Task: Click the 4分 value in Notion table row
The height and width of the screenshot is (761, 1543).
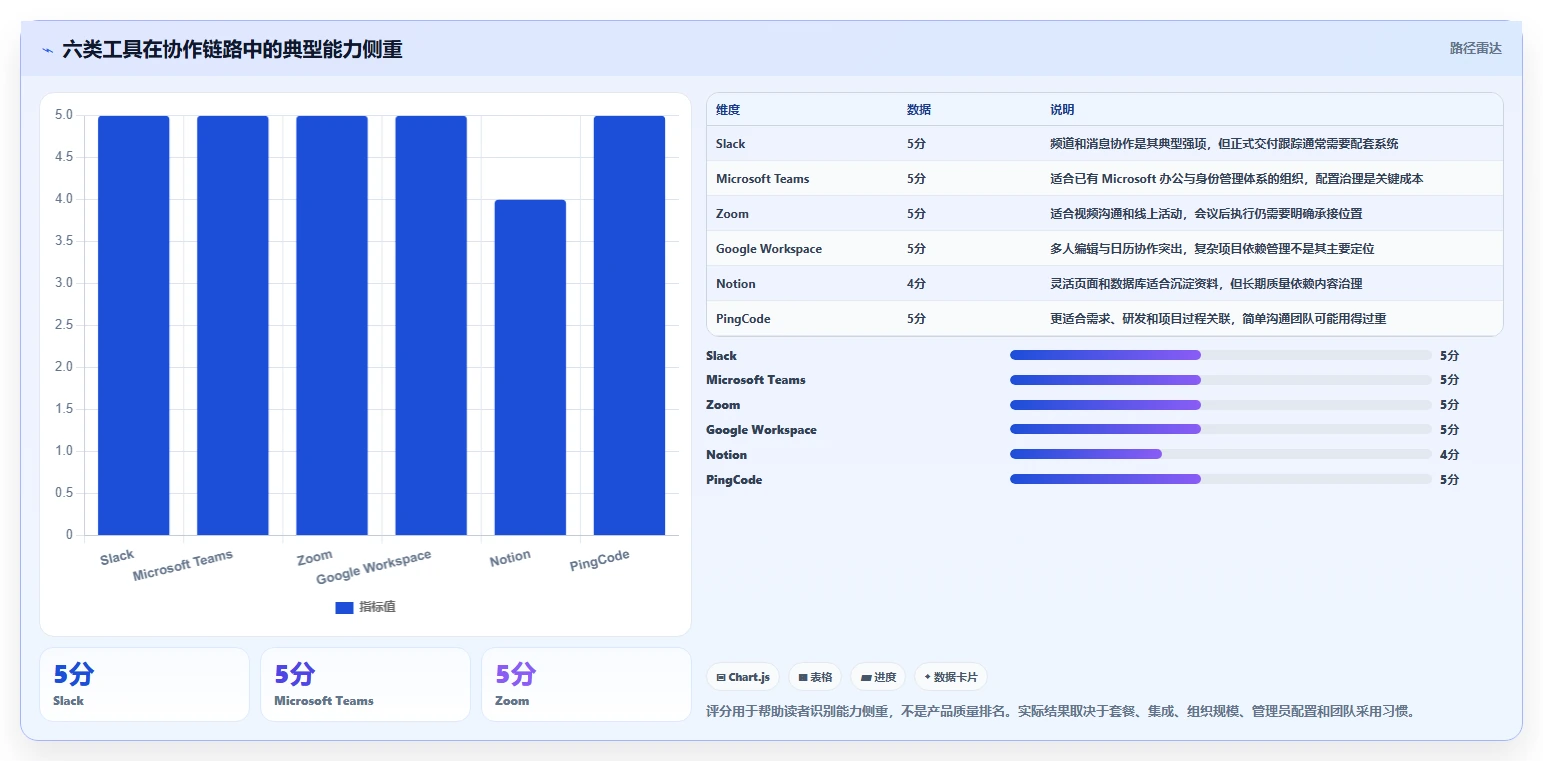Action: click(x=916, y=284)
